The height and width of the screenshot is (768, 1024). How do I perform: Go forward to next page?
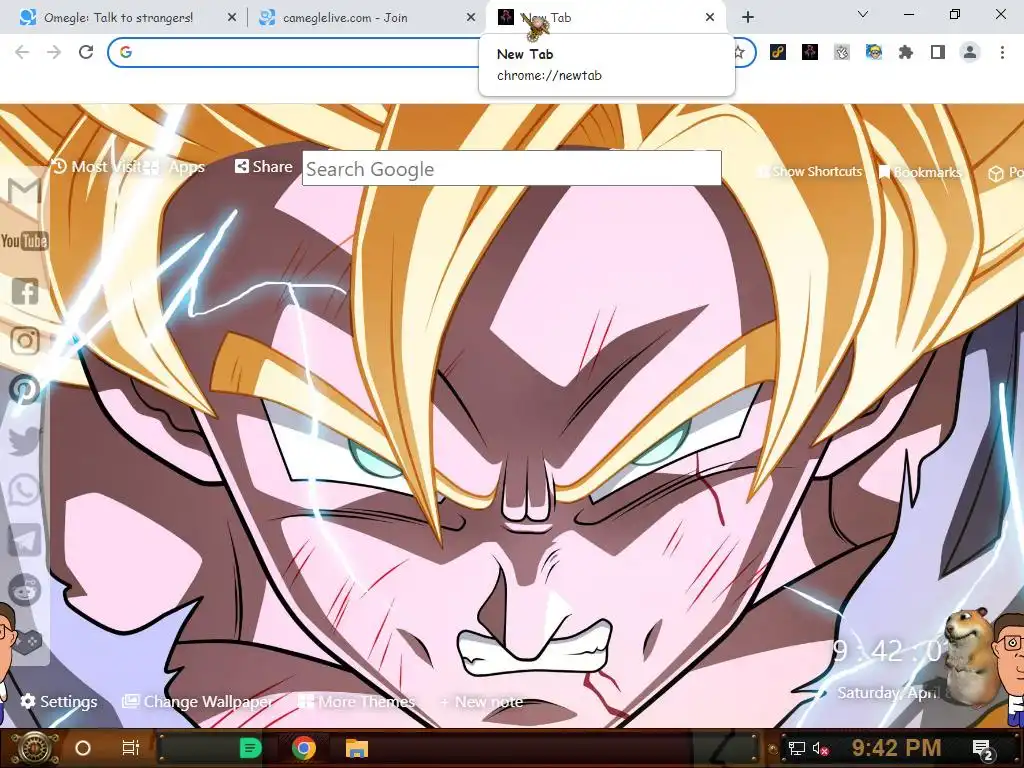(x=54, y=52)
